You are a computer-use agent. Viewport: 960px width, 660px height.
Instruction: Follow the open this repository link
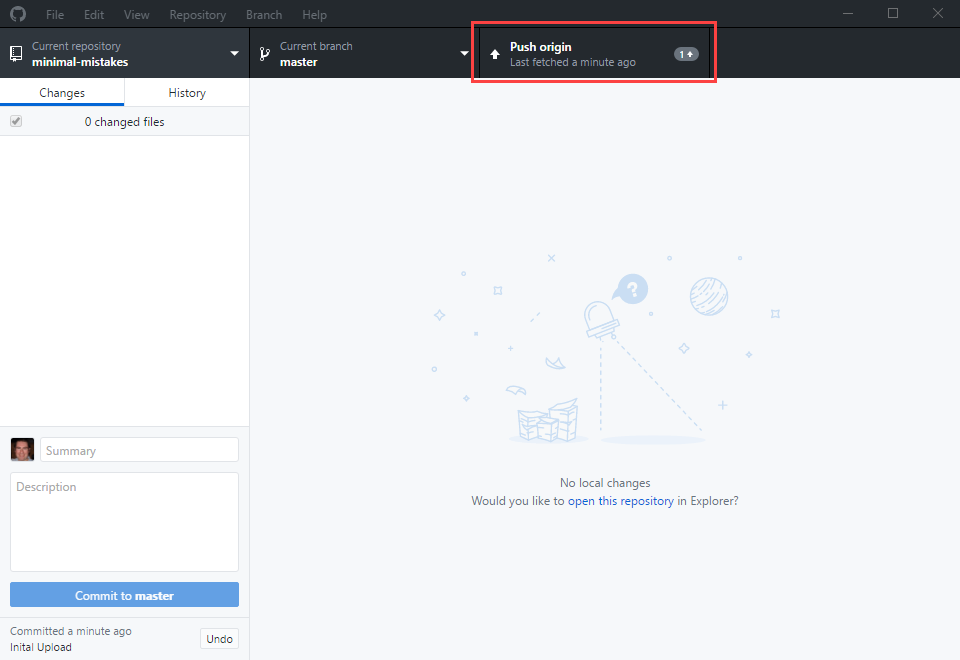click(621, 501)
